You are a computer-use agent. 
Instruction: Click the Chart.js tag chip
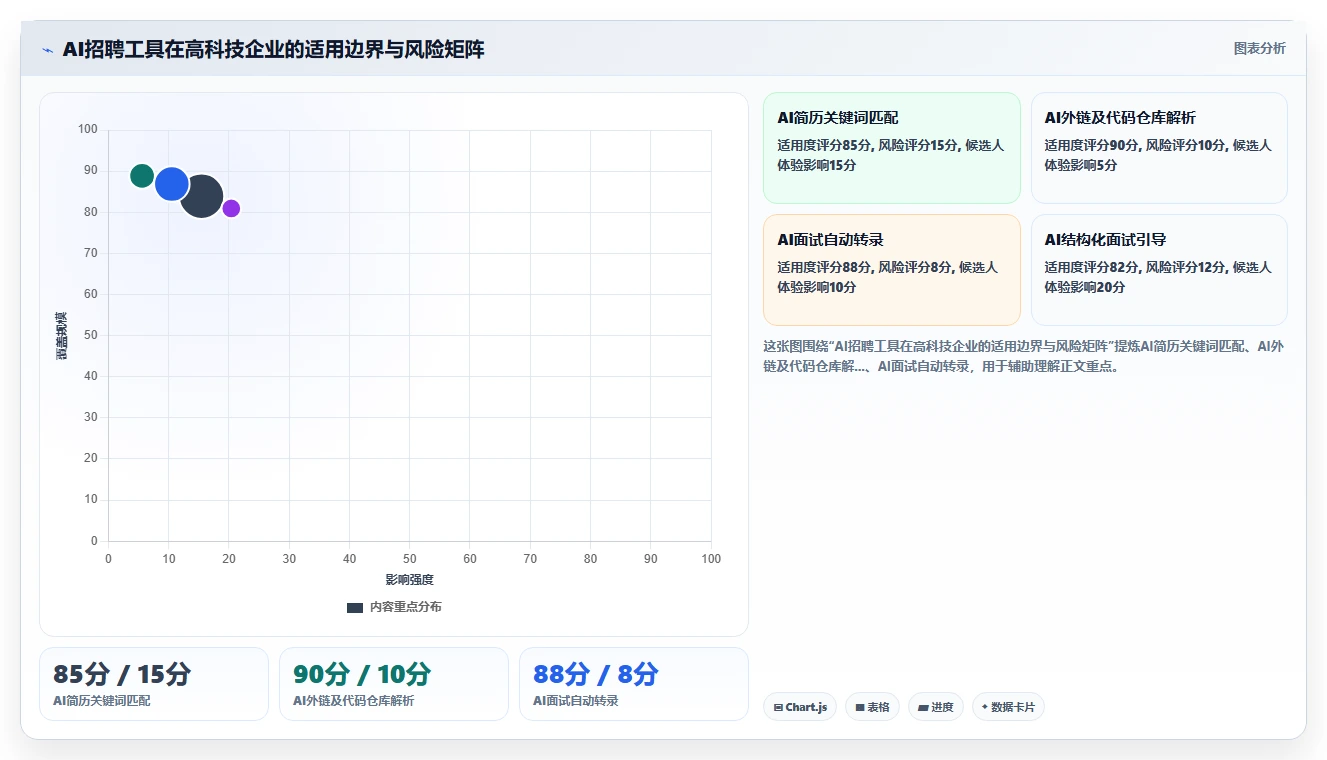click(x=800, y=707)
